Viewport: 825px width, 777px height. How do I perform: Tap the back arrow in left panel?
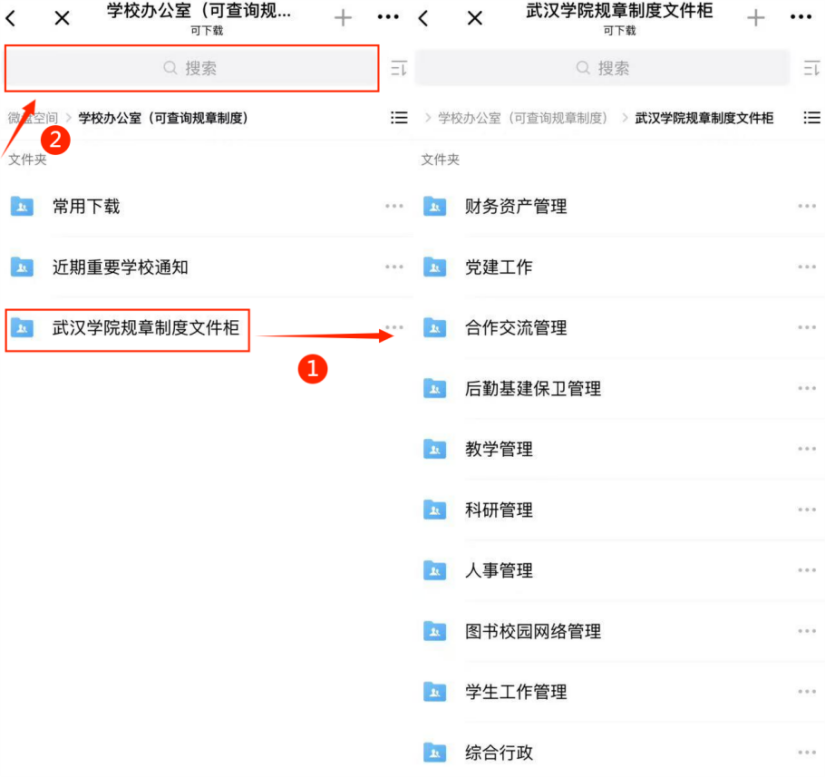[11, 18]
